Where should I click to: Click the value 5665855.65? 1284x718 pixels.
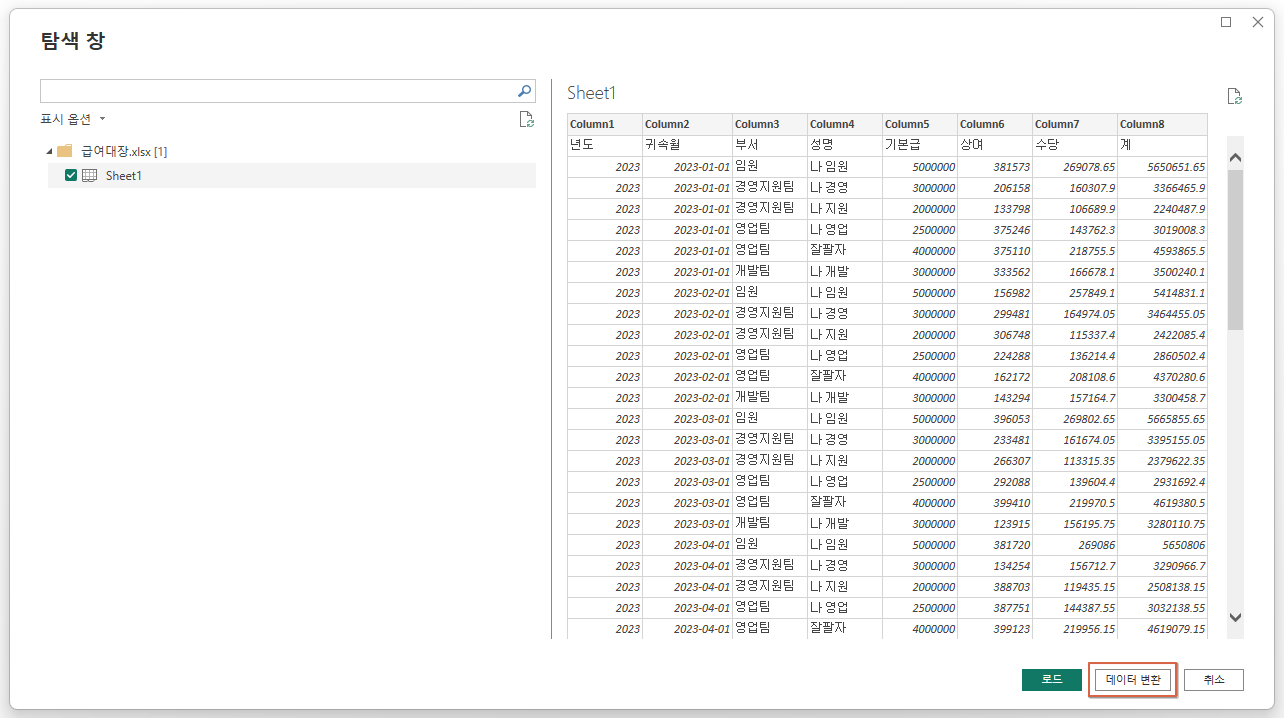(1175, 419)
